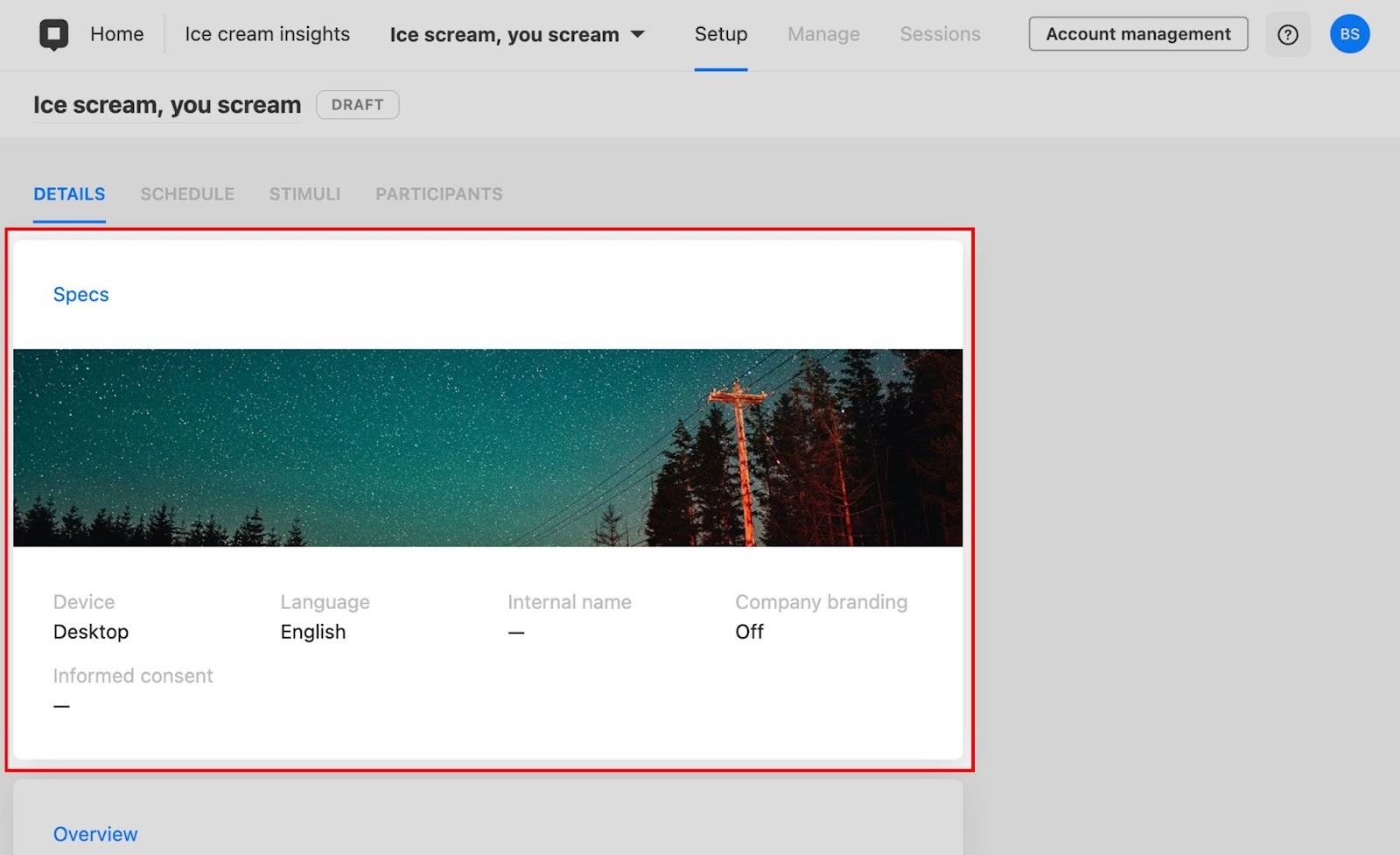Click the Specs section heading
1400x855 pixels.
pos(81,295)
